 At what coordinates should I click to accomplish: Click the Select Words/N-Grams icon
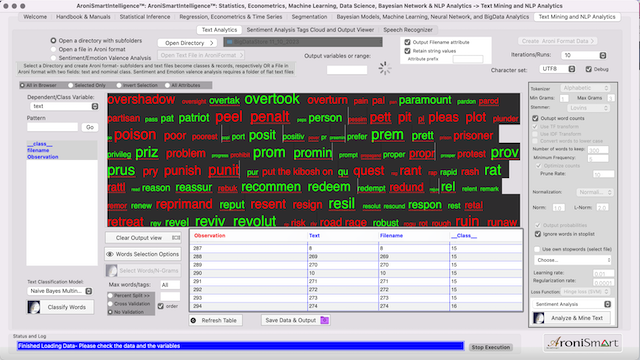coord(111,271)
